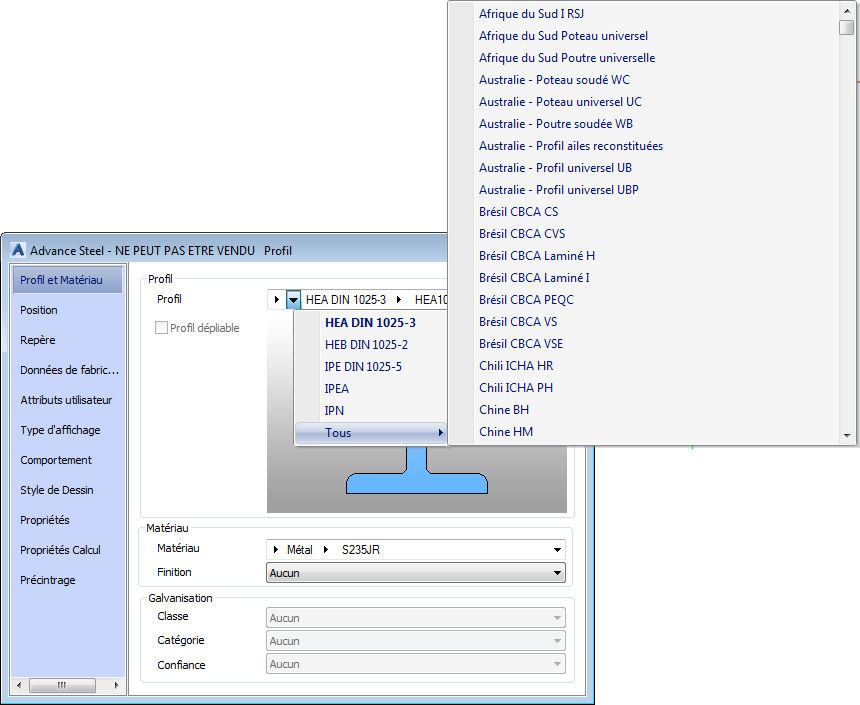Select Australie - Profil universel UBP
860x705 pixels.
click(x=559, y=189)
